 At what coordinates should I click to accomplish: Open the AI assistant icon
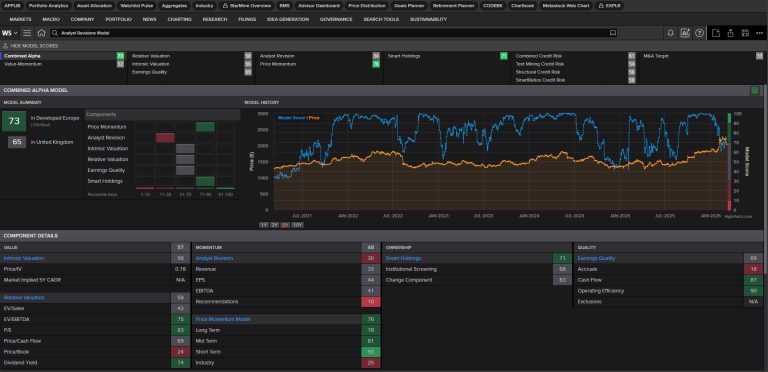click(685, 33)
